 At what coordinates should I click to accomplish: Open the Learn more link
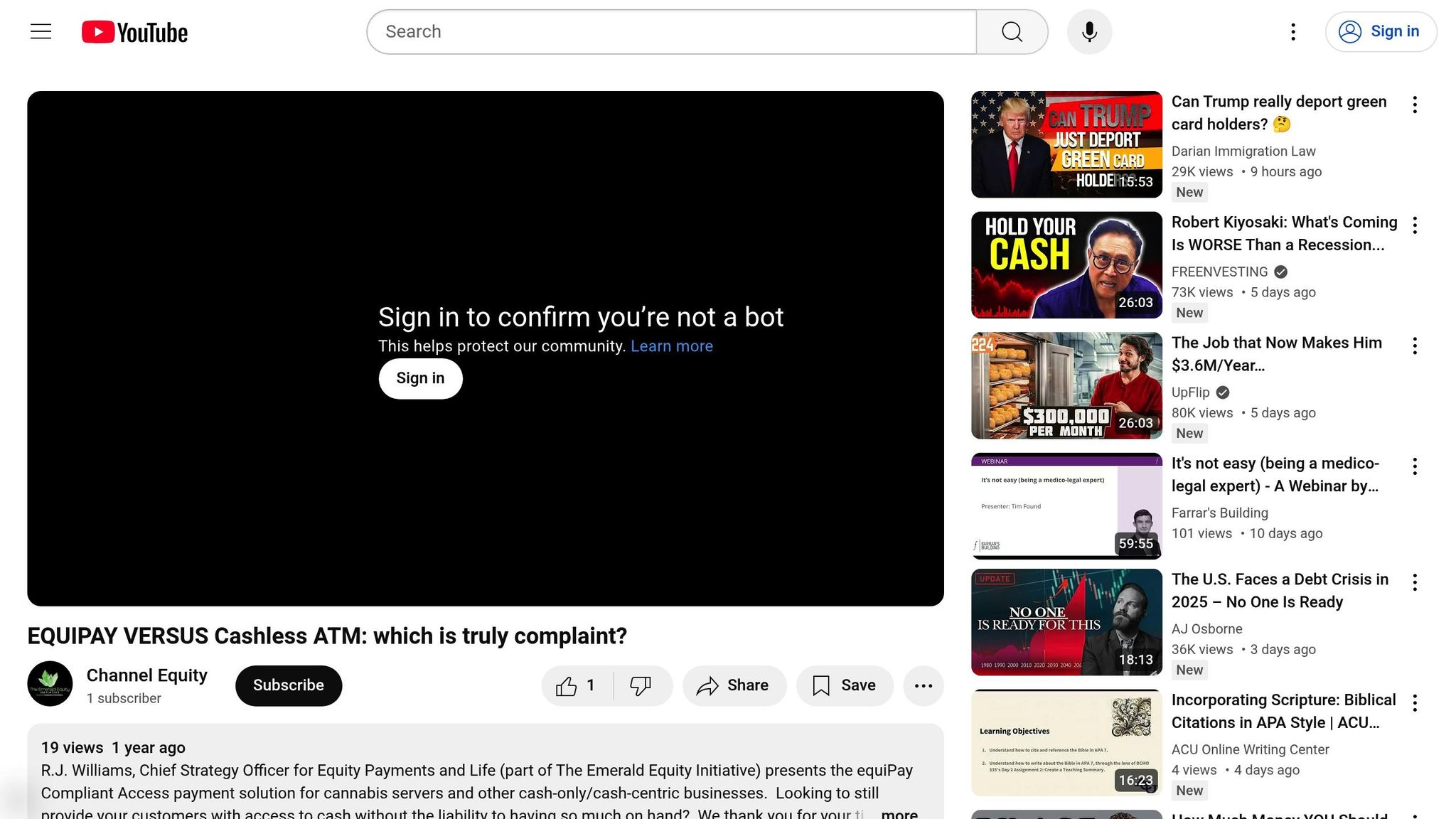pyautogui.click(x=672, y=346)
